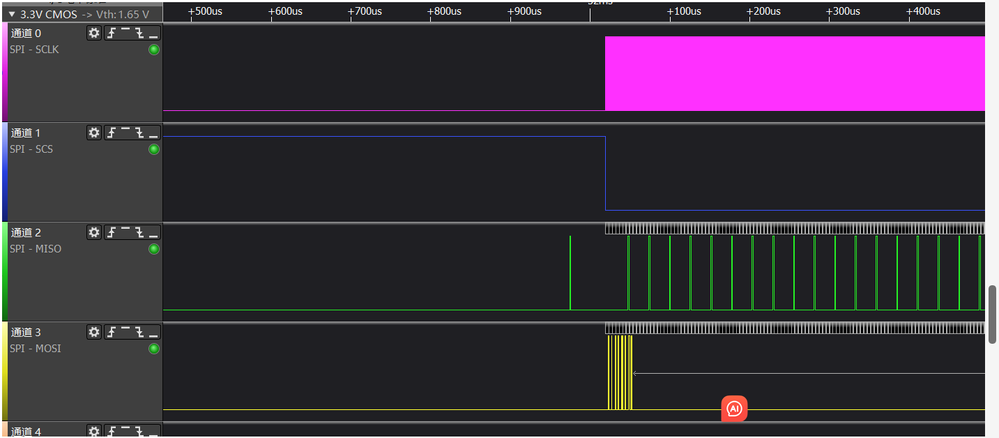Viewport: 999px width, 438px height.
Task: Set falling edge trigger on 通道 0
Action: [140, 33]
